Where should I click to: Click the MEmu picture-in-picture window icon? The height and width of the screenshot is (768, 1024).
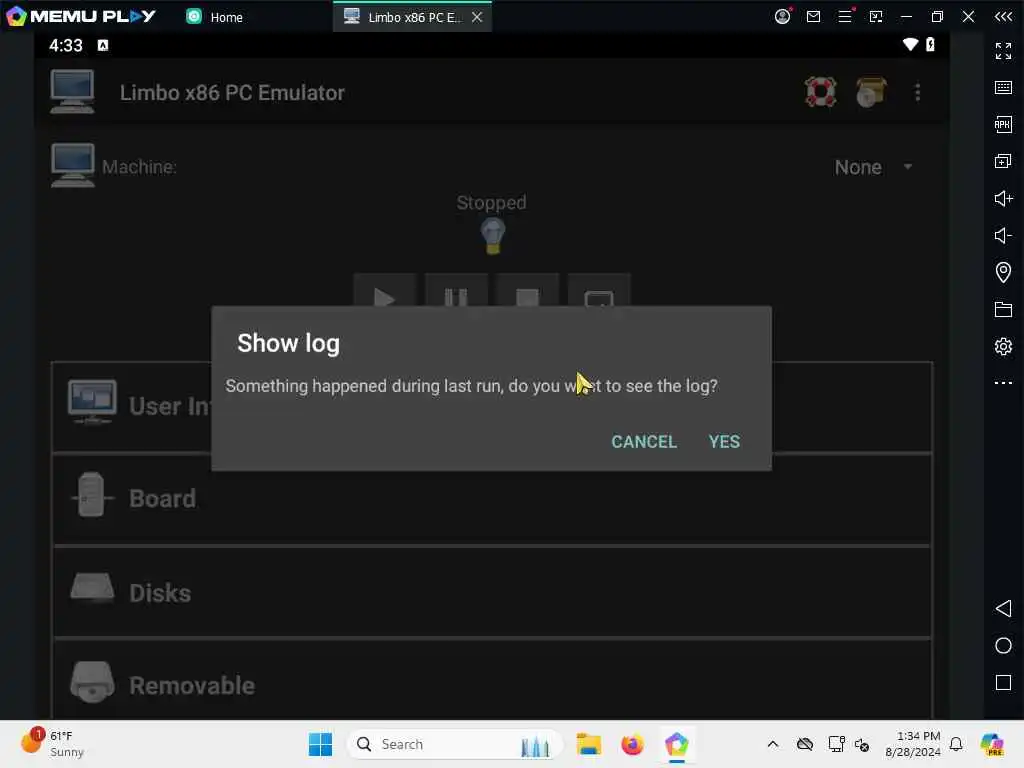click(x=876, y=16)
